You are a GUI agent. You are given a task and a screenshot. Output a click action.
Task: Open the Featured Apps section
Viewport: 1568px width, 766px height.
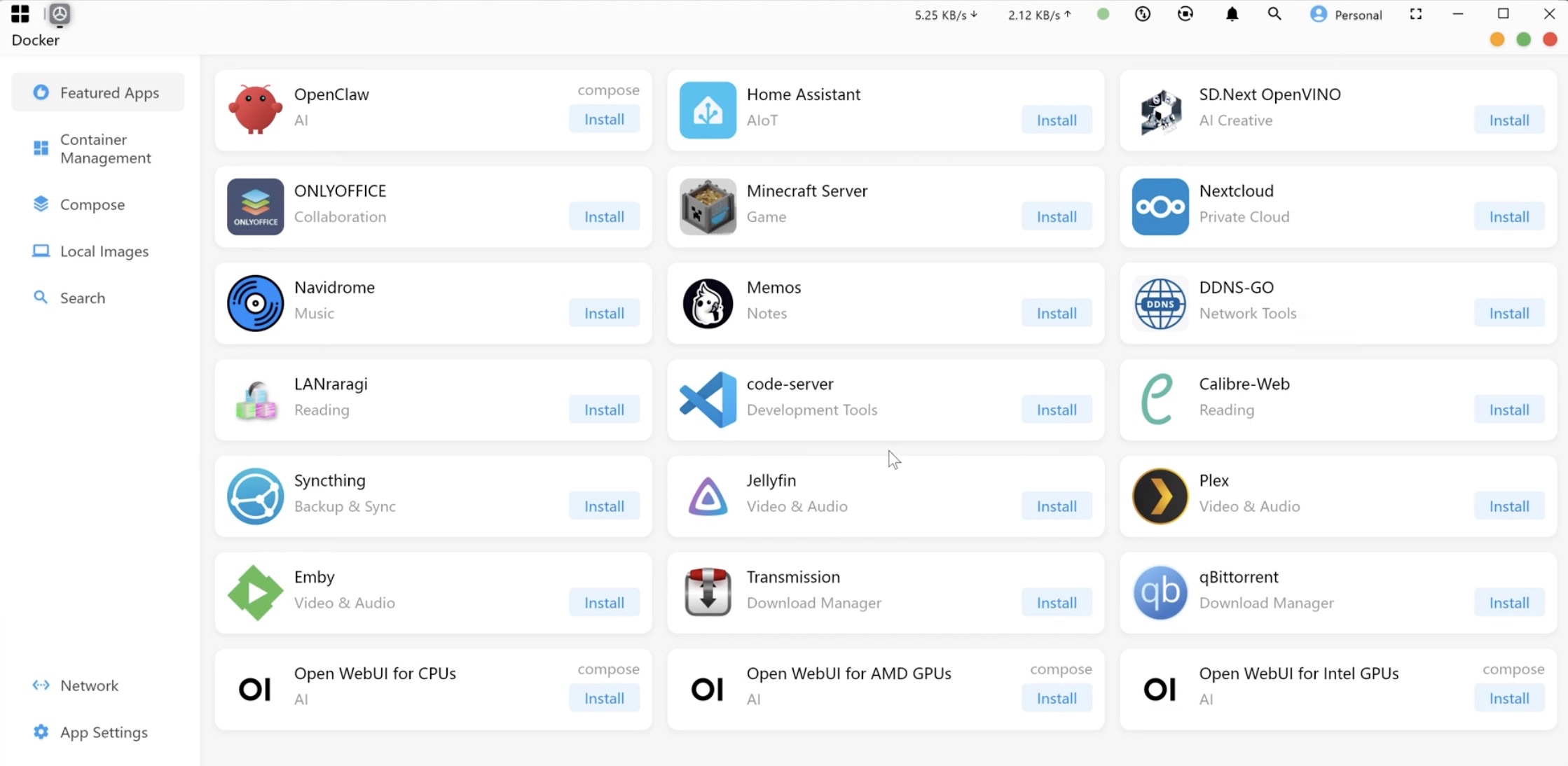tap(98, 92)
